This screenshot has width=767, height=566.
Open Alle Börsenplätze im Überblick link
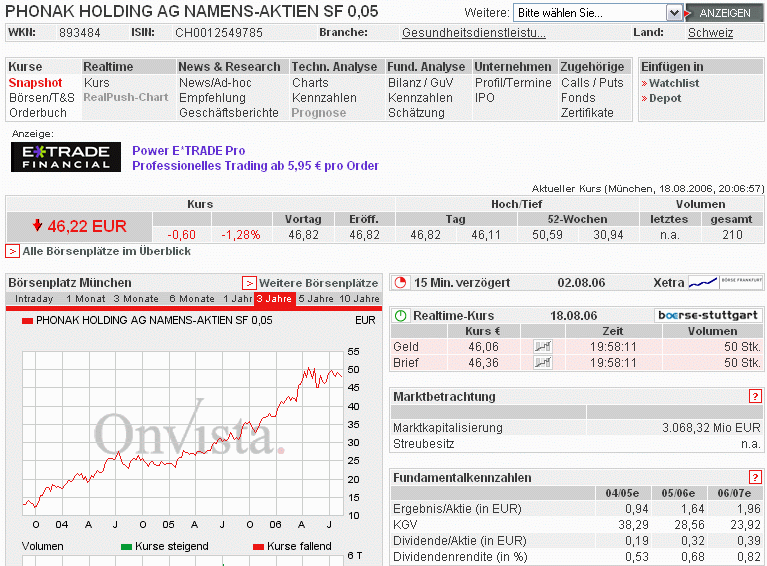click(107, 251)
